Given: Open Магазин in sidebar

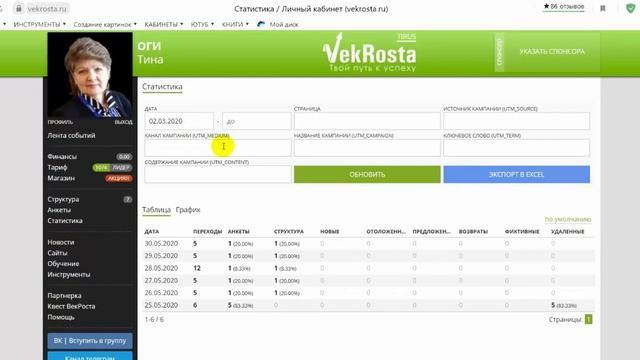Looking at the screenshot, I should (61, 178).
